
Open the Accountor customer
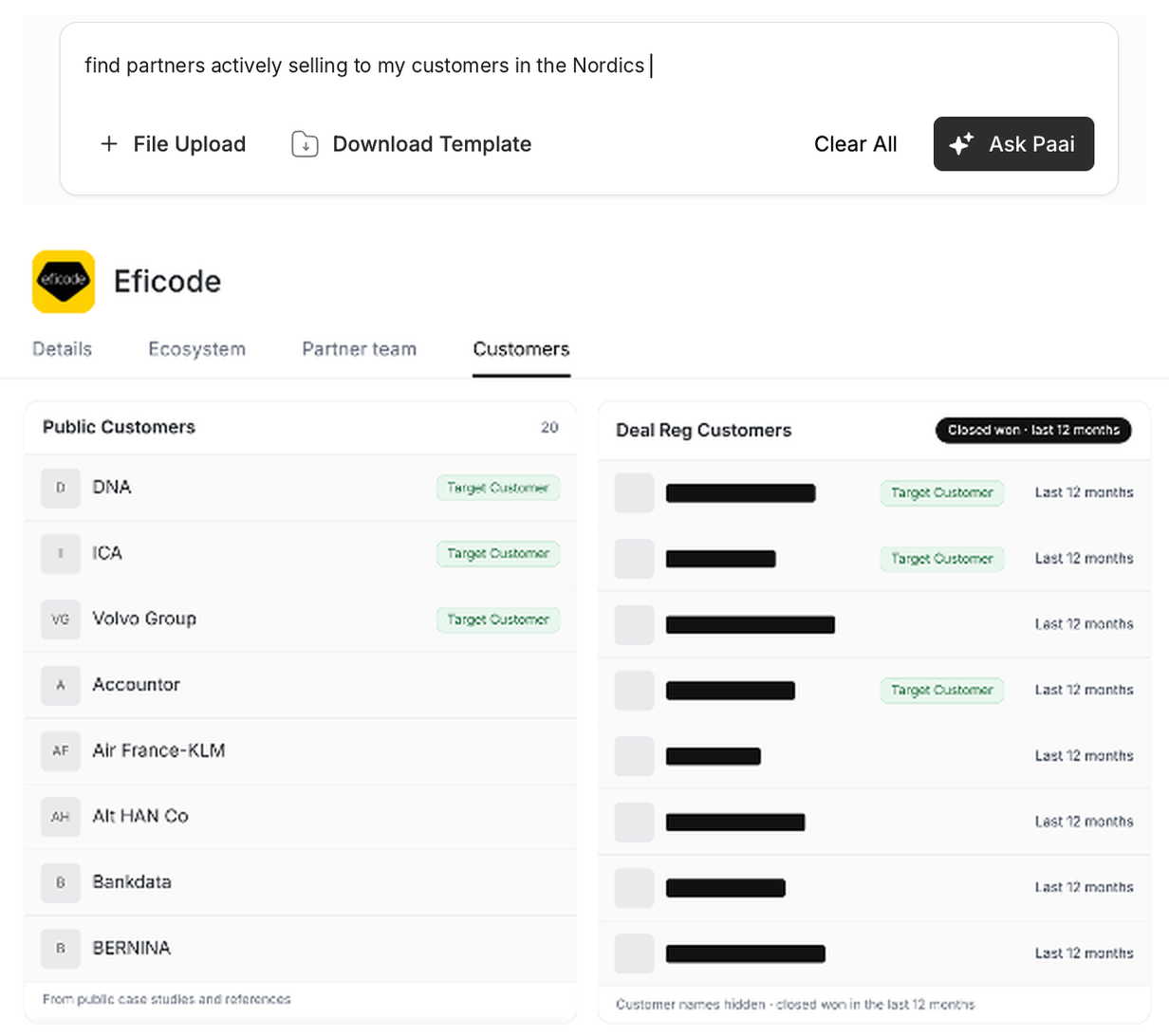300,685
